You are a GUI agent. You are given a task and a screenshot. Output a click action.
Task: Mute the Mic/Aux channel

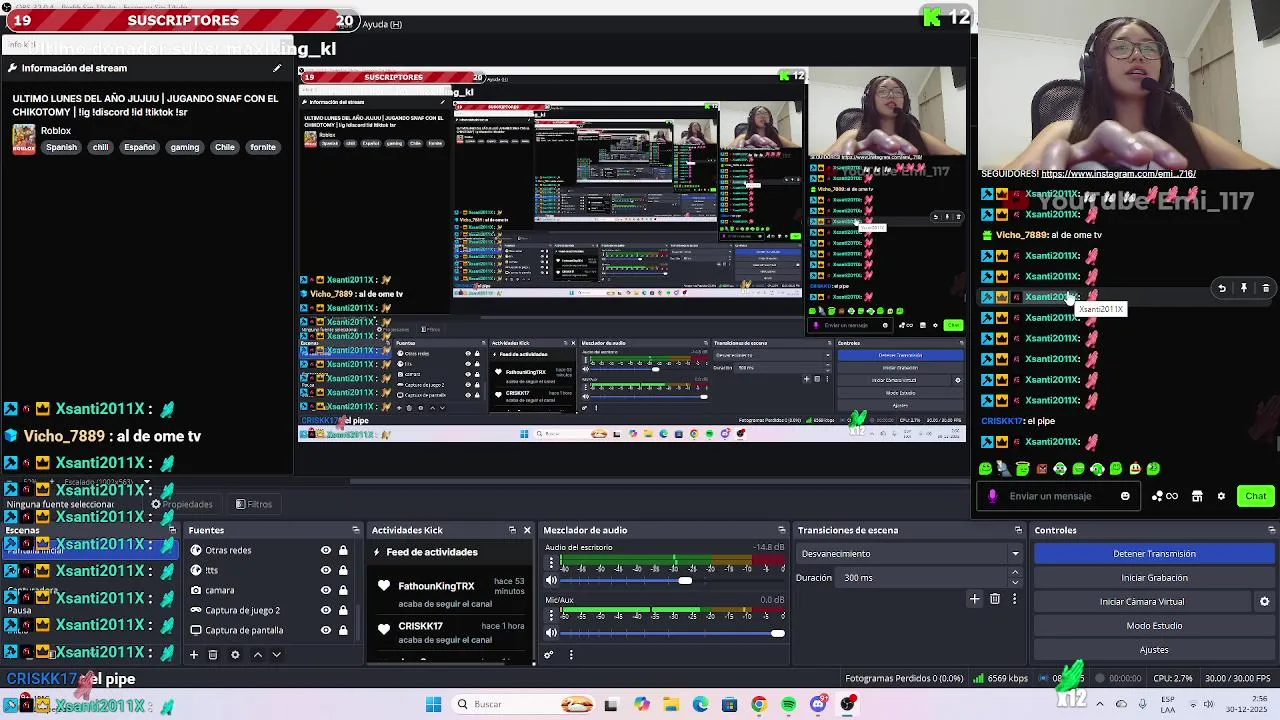pos(551,633)
